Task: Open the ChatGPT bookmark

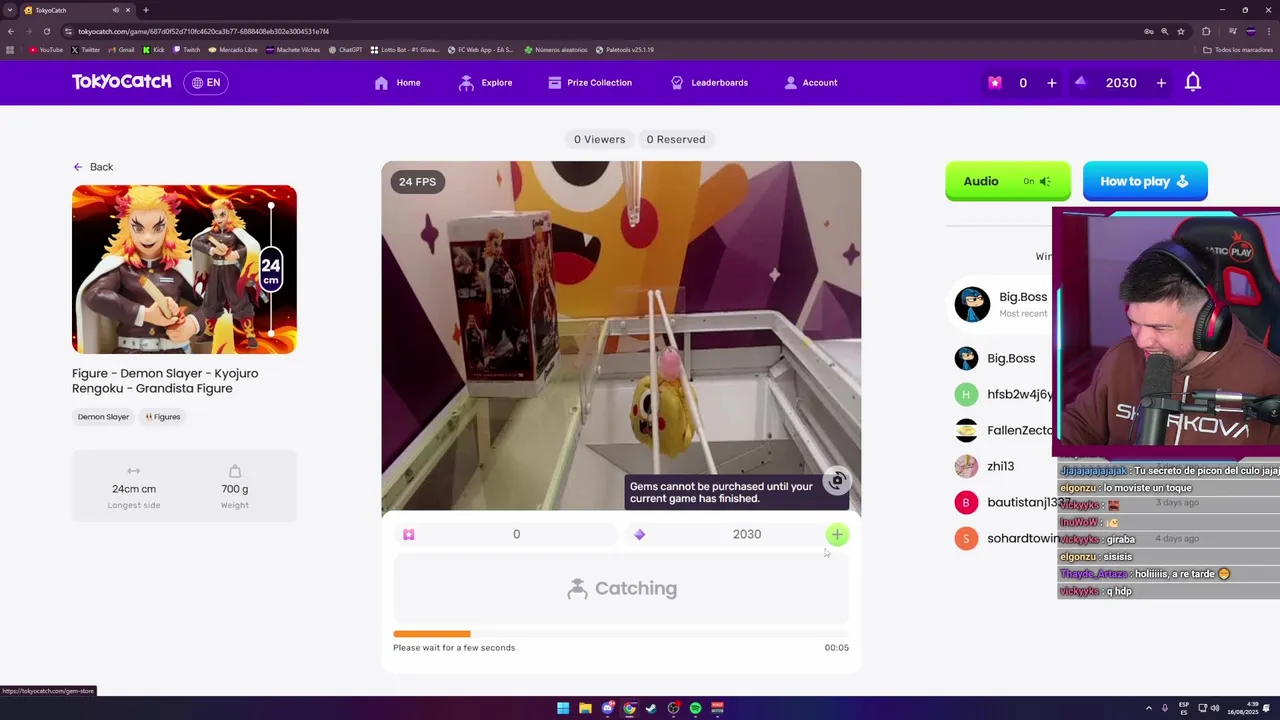Action: (x=345, y=49)
